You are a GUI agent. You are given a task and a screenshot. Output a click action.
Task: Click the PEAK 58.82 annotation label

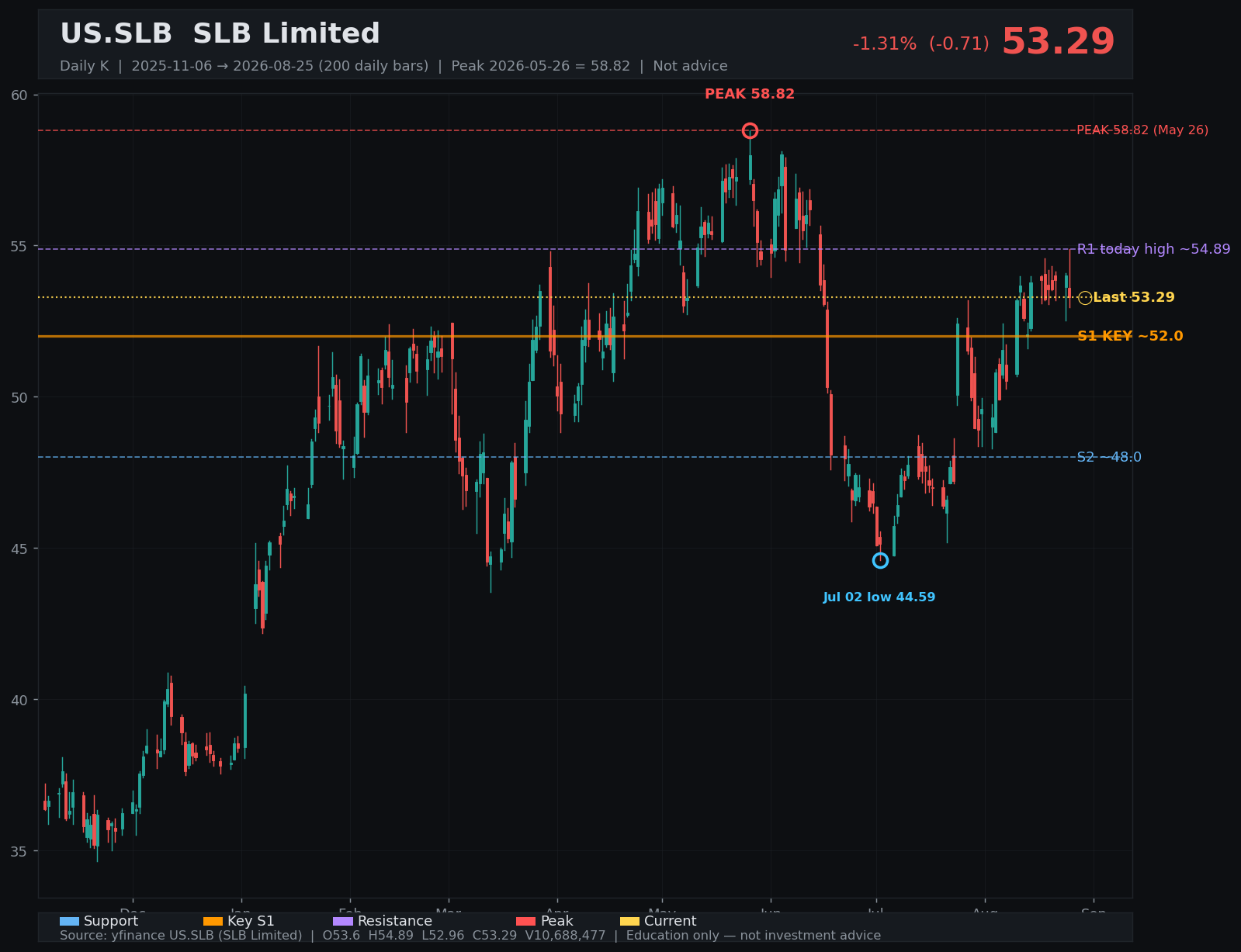750,95
